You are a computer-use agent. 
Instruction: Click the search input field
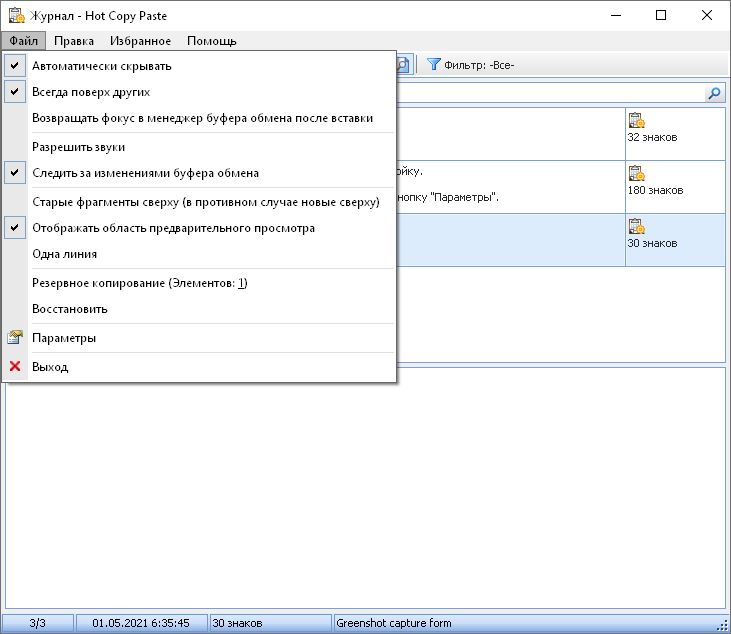550,94
